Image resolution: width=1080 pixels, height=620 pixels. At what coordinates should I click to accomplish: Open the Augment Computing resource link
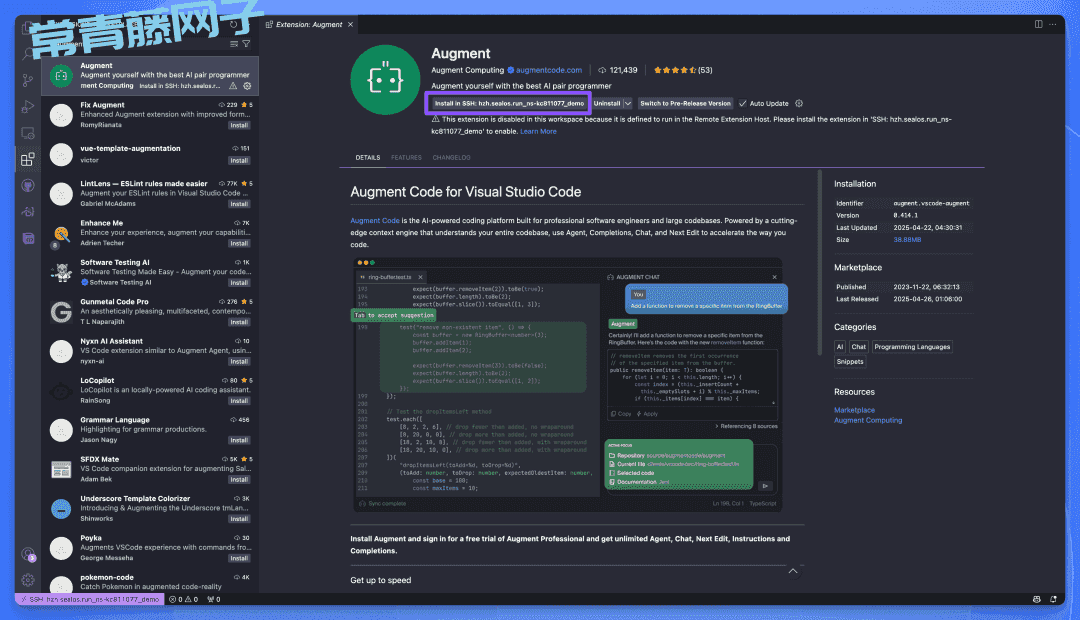pos(868,420)
